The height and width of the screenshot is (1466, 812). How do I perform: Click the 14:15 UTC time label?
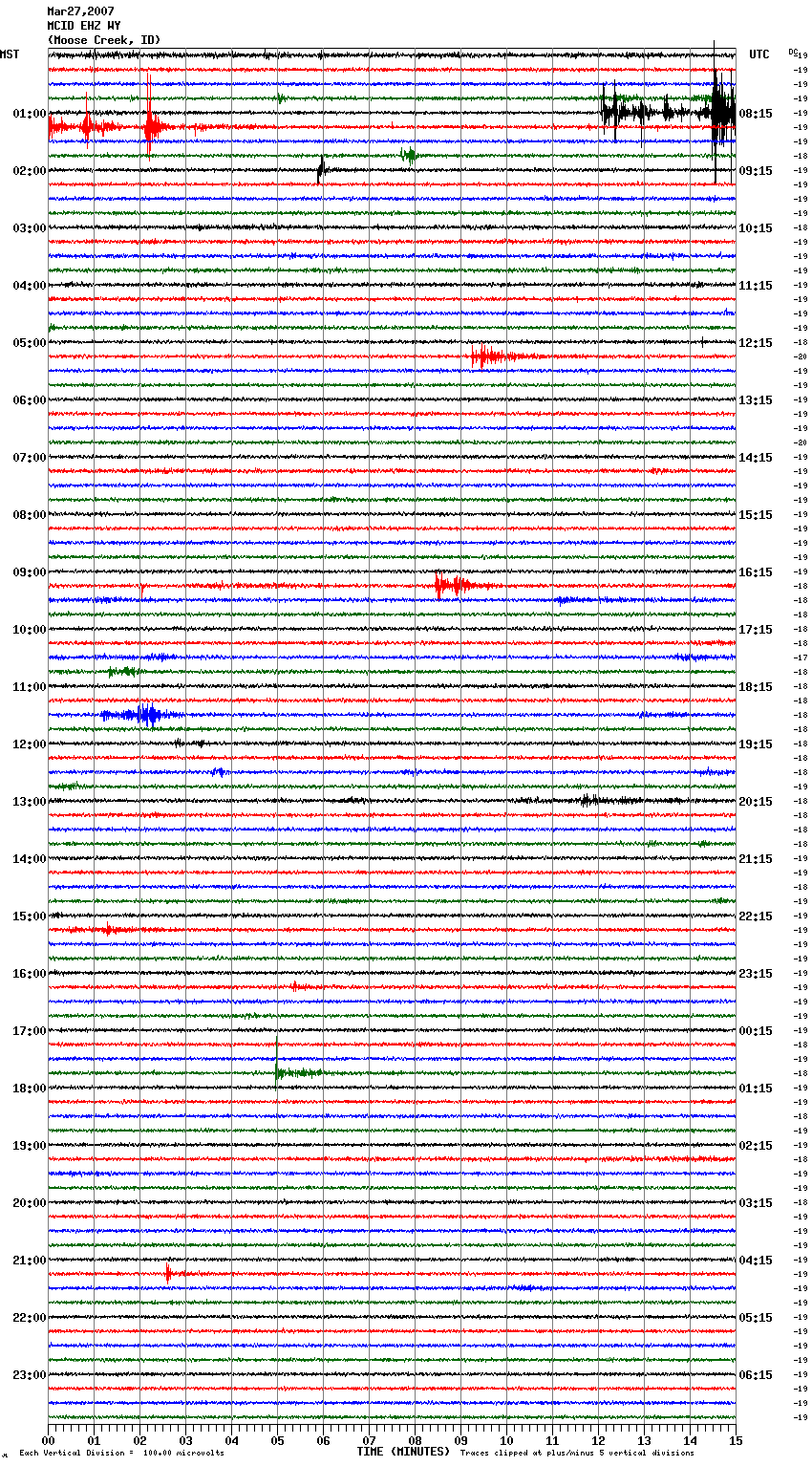[x=756, y=458]
